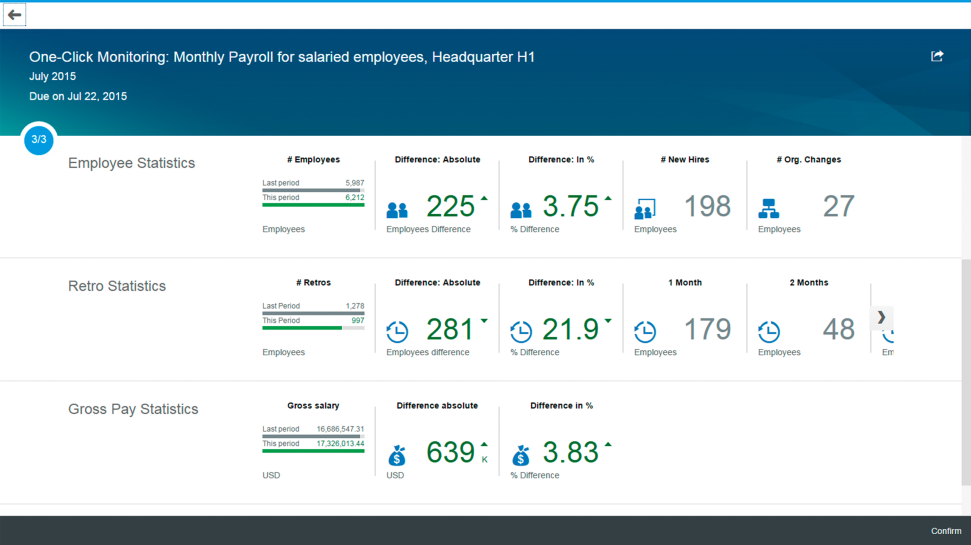Click the This Period retros progress bar
Screen dimensions: 971x545
(313, 328)
